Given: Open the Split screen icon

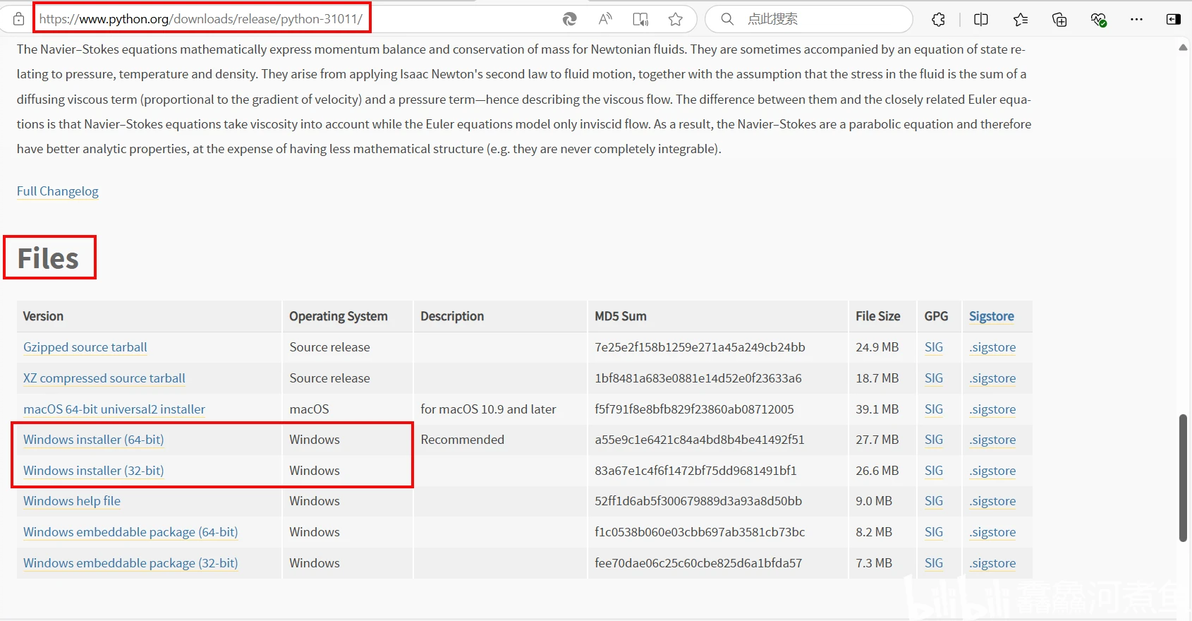Looking at the screenshot, I should [981, 19].
